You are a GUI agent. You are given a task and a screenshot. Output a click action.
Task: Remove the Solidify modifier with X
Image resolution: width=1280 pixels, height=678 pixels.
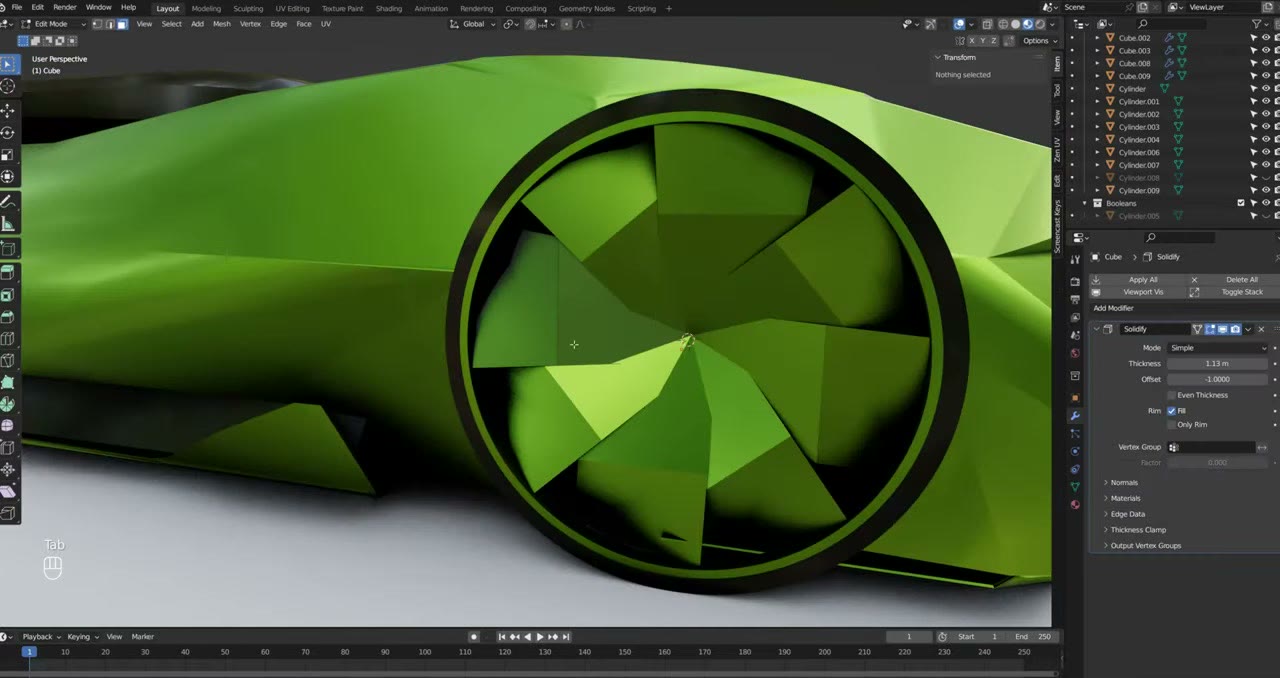tap(1261, 329)
